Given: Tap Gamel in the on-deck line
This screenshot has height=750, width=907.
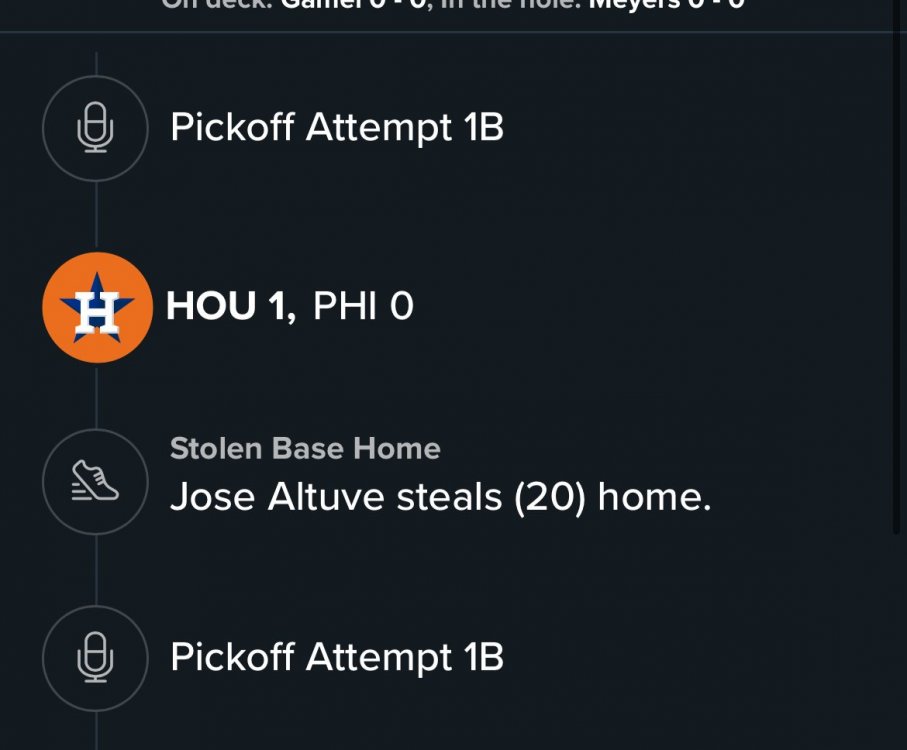Looking at the screenshot, I should (319, 5).
